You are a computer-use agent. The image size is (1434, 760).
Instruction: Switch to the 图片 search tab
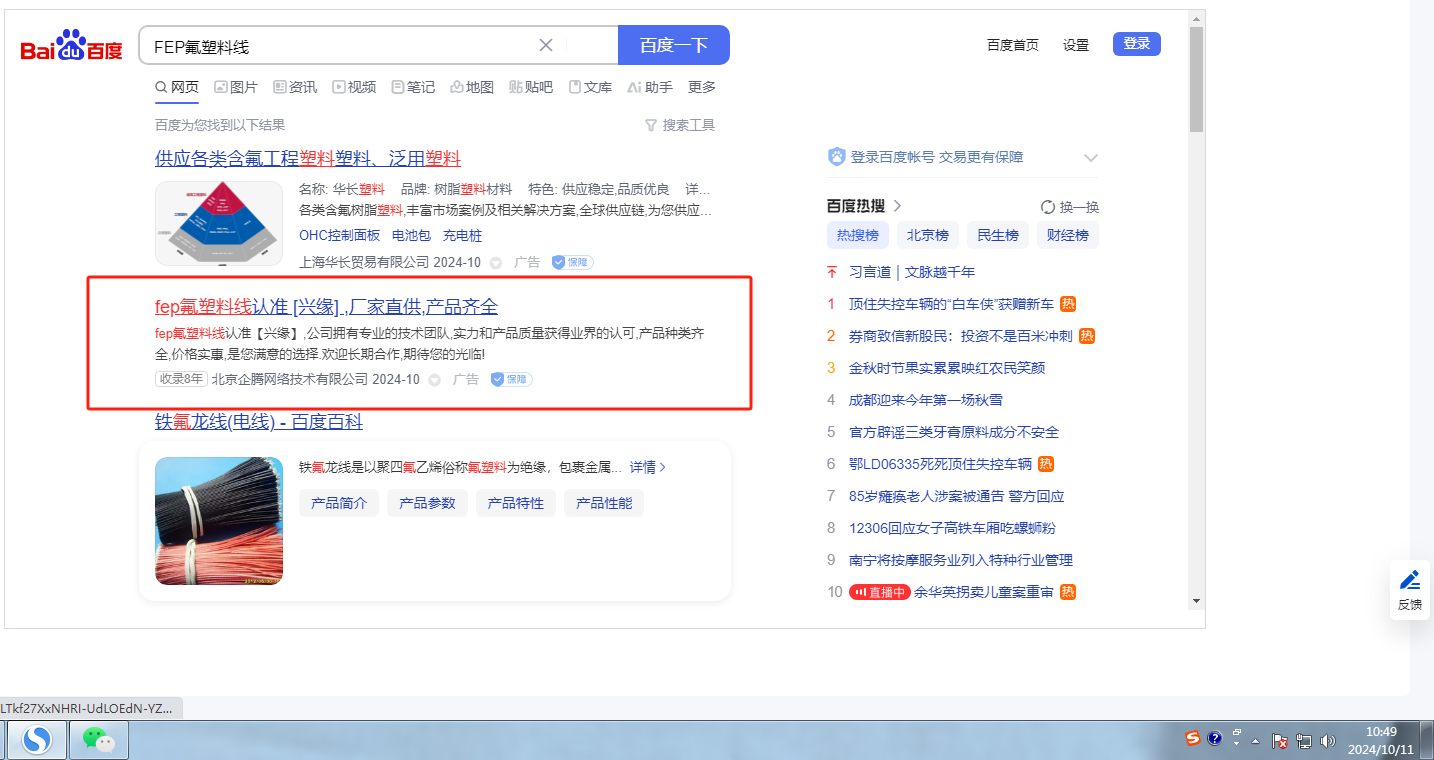coord(236,87)
